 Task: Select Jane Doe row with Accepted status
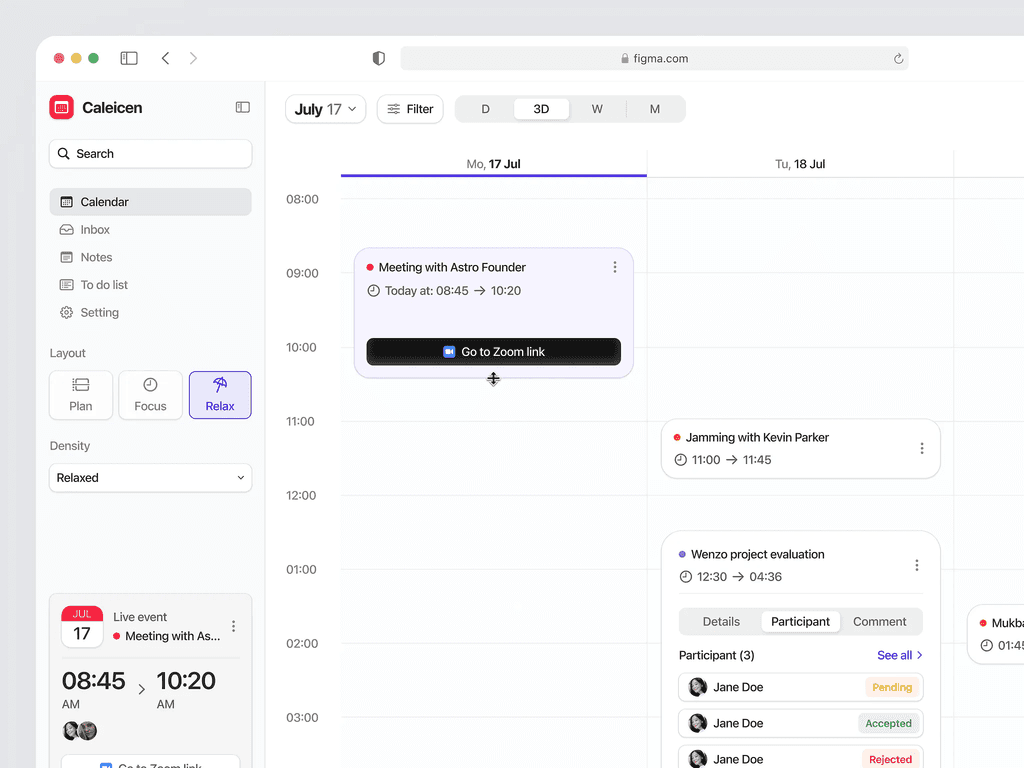pos(800,724)
